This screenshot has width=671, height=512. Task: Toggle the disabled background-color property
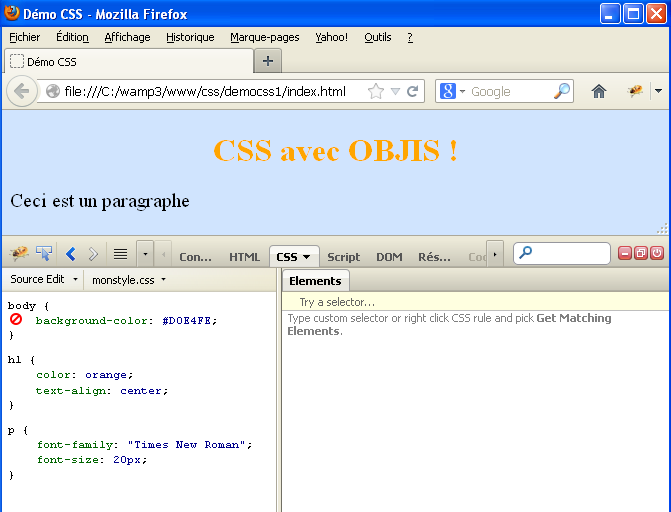pos(17,320)
